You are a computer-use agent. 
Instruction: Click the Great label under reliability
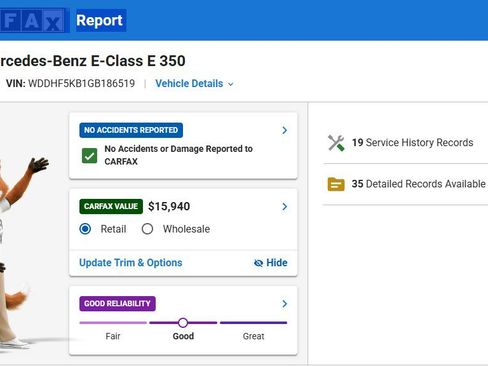(x=254, y=336)
